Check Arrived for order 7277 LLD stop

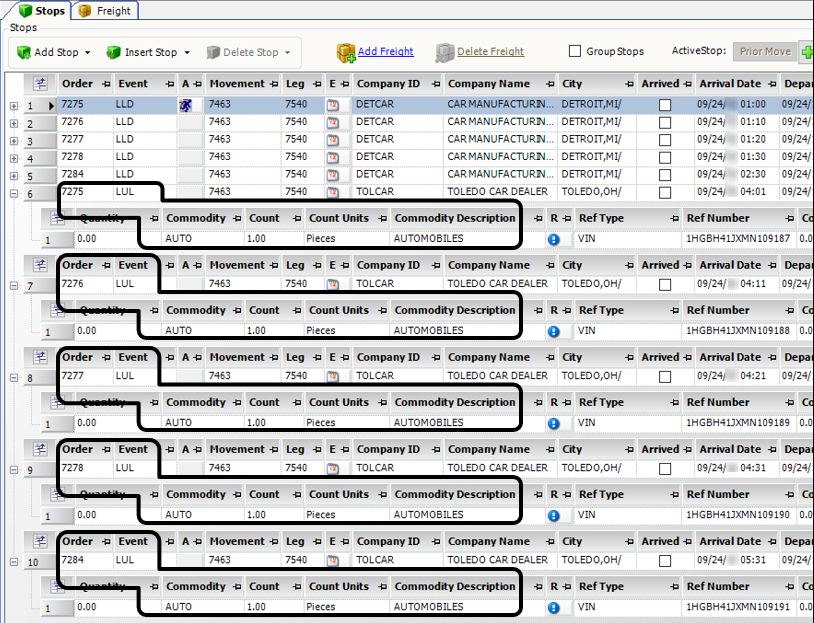point(664,140)
